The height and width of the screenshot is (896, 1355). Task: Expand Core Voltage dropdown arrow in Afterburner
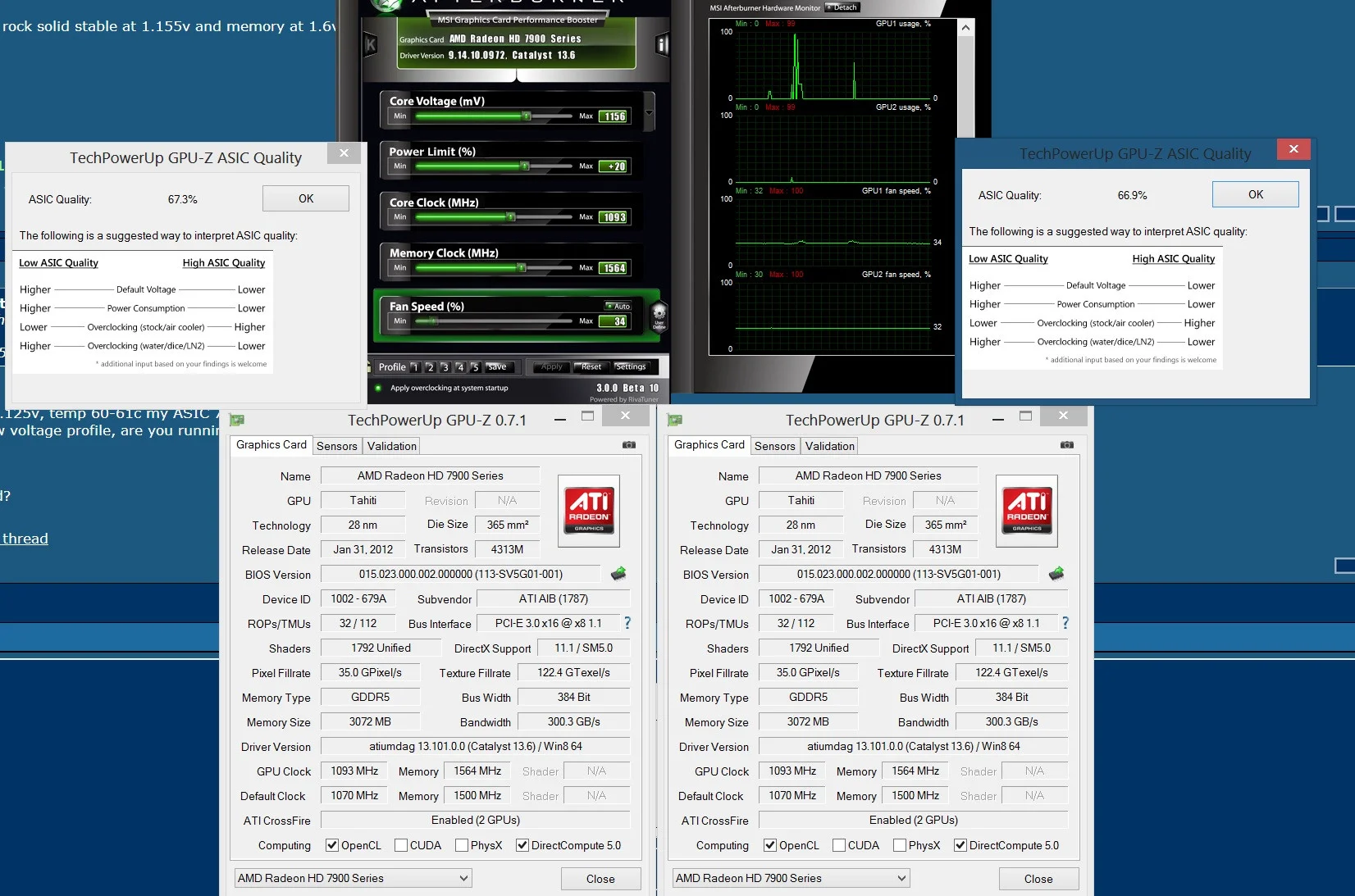coord(649,112)
